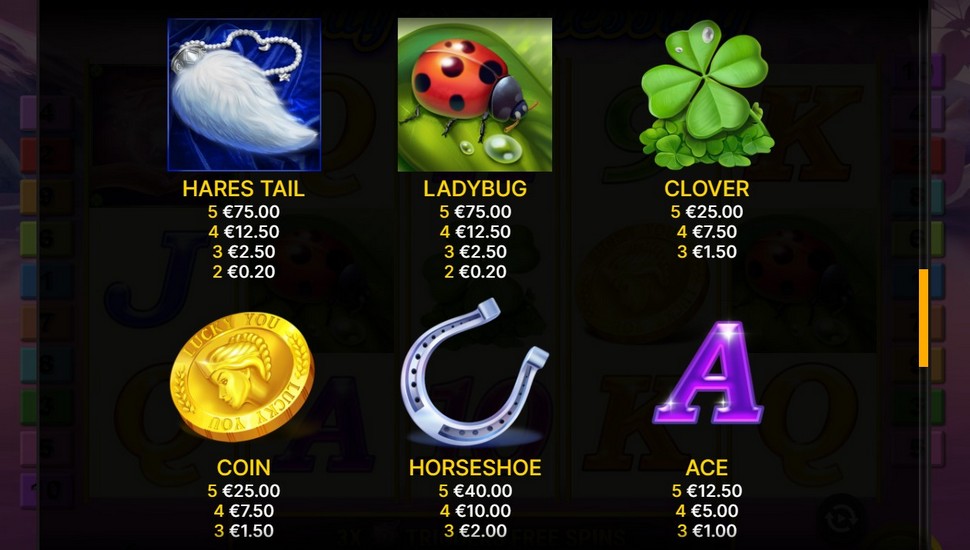Click Ace 5-symbol €12.50 payout
This screenshot has width=970, height=550.
point(706,491)
